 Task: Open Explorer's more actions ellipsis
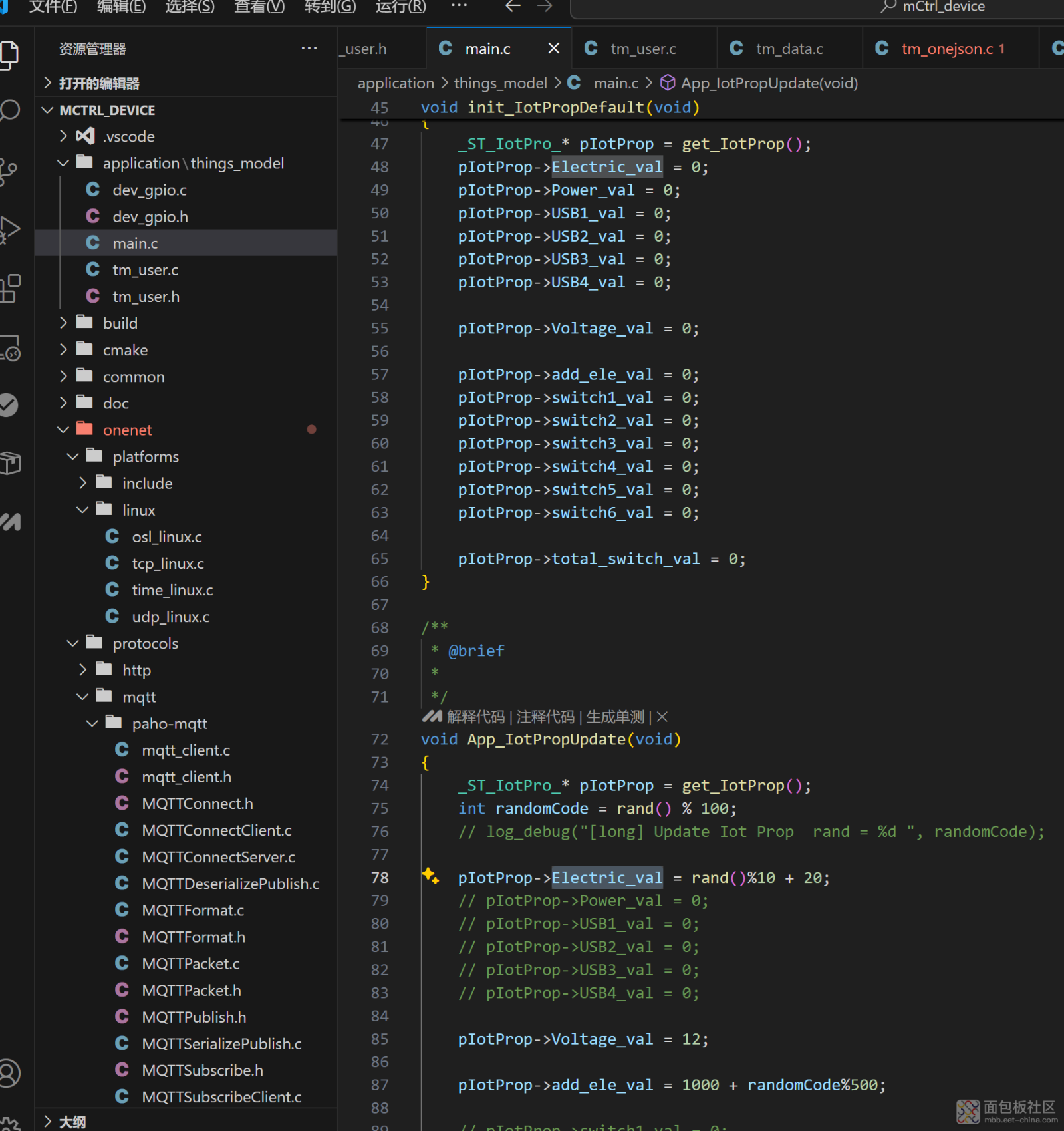309,49
